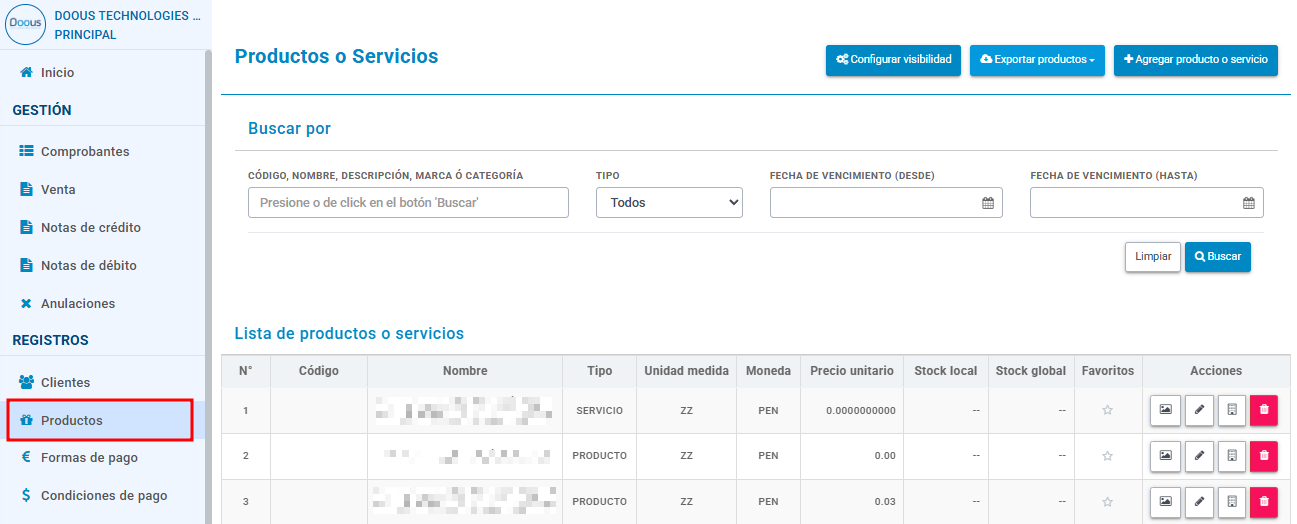Image resolution: width=1297 pixels, height=524 pixels.
Task: Edit the row 1 service with pencil icon
Action: [x=1199, y=410]
